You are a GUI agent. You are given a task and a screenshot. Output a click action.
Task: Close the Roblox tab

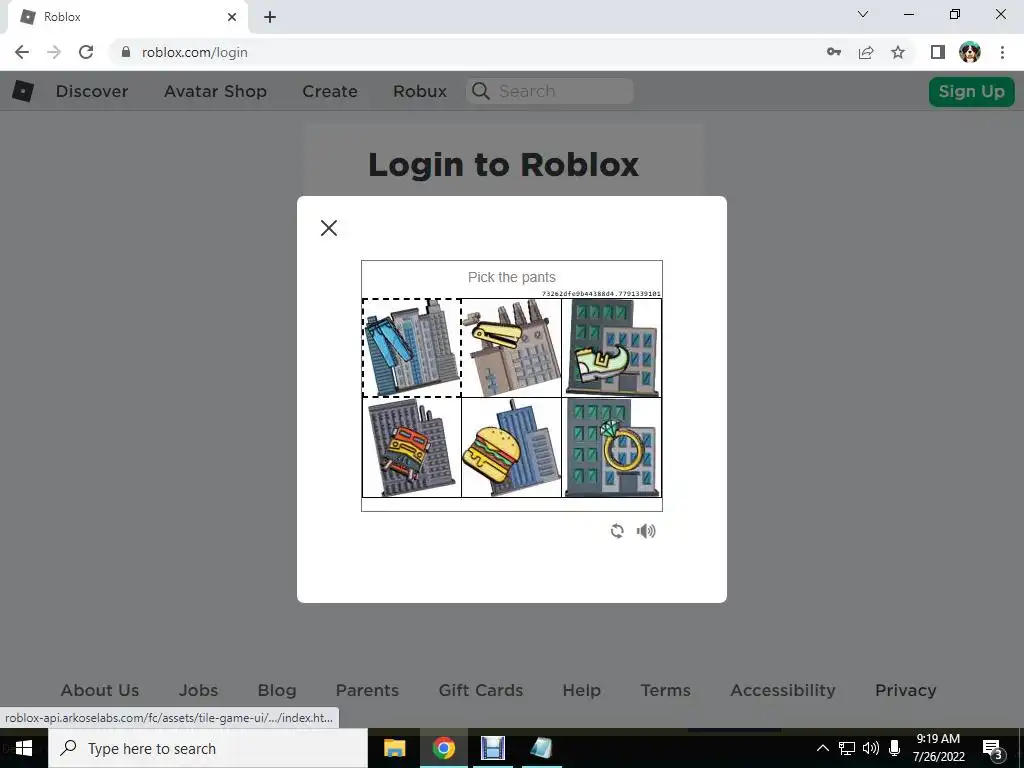tap(232, 17)
